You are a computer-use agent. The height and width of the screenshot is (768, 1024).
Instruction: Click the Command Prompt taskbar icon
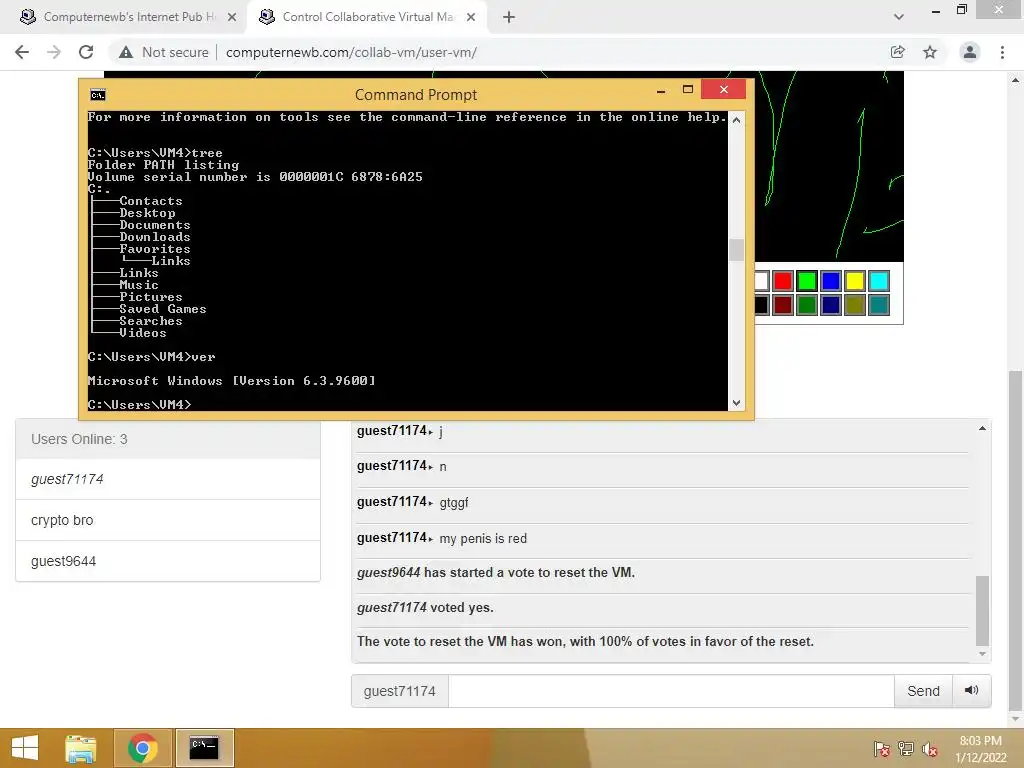(204, 748)
